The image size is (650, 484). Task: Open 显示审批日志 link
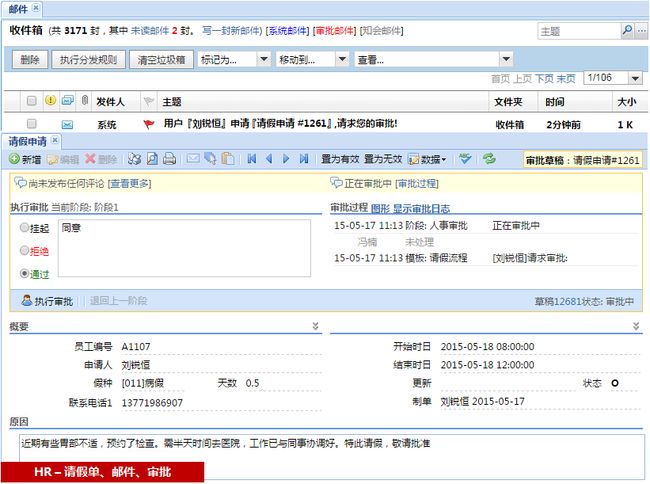pos(421,208)
